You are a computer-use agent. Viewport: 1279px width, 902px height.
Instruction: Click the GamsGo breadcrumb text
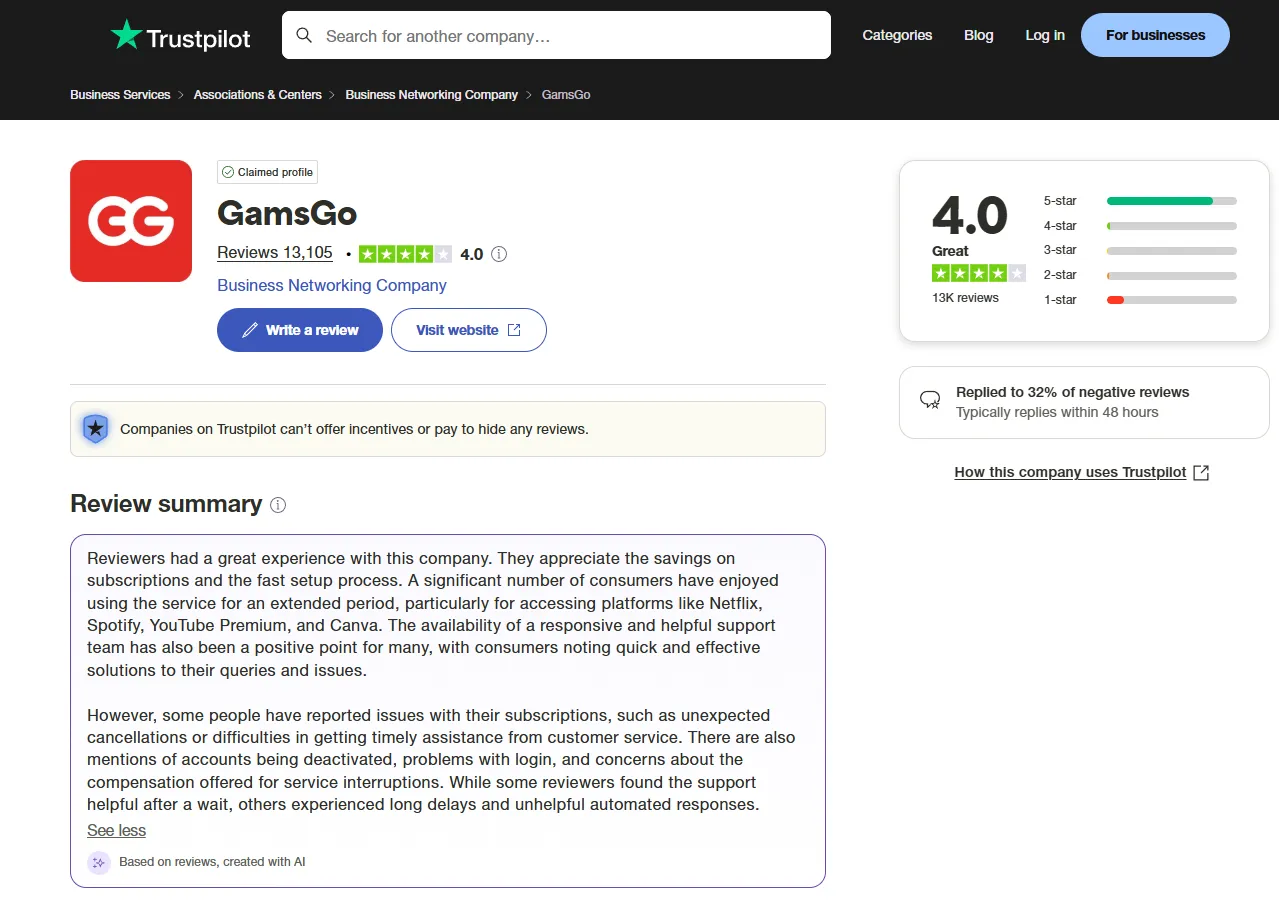566,95
